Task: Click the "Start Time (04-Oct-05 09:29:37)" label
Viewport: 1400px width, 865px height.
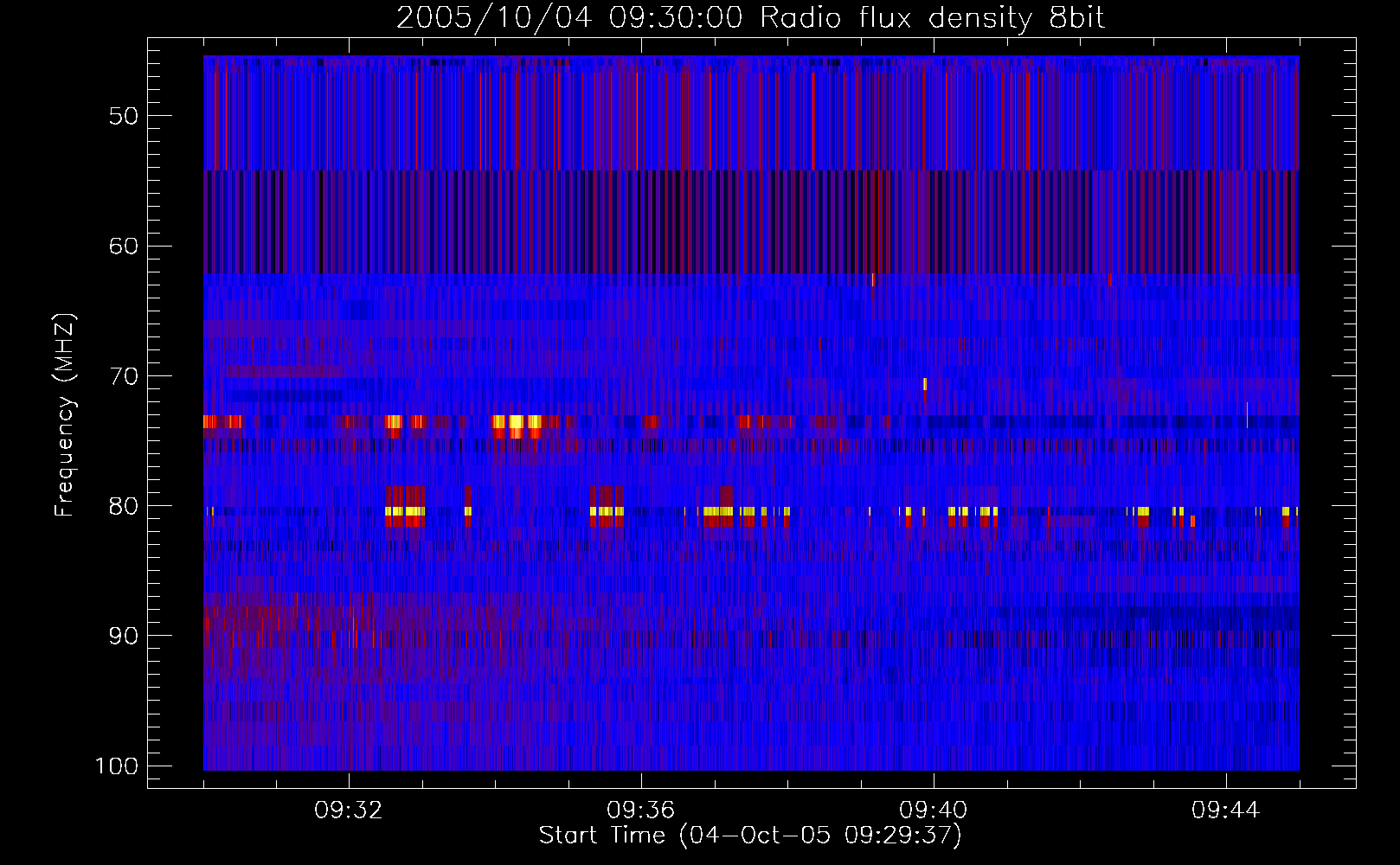Action: coord(750,836)
